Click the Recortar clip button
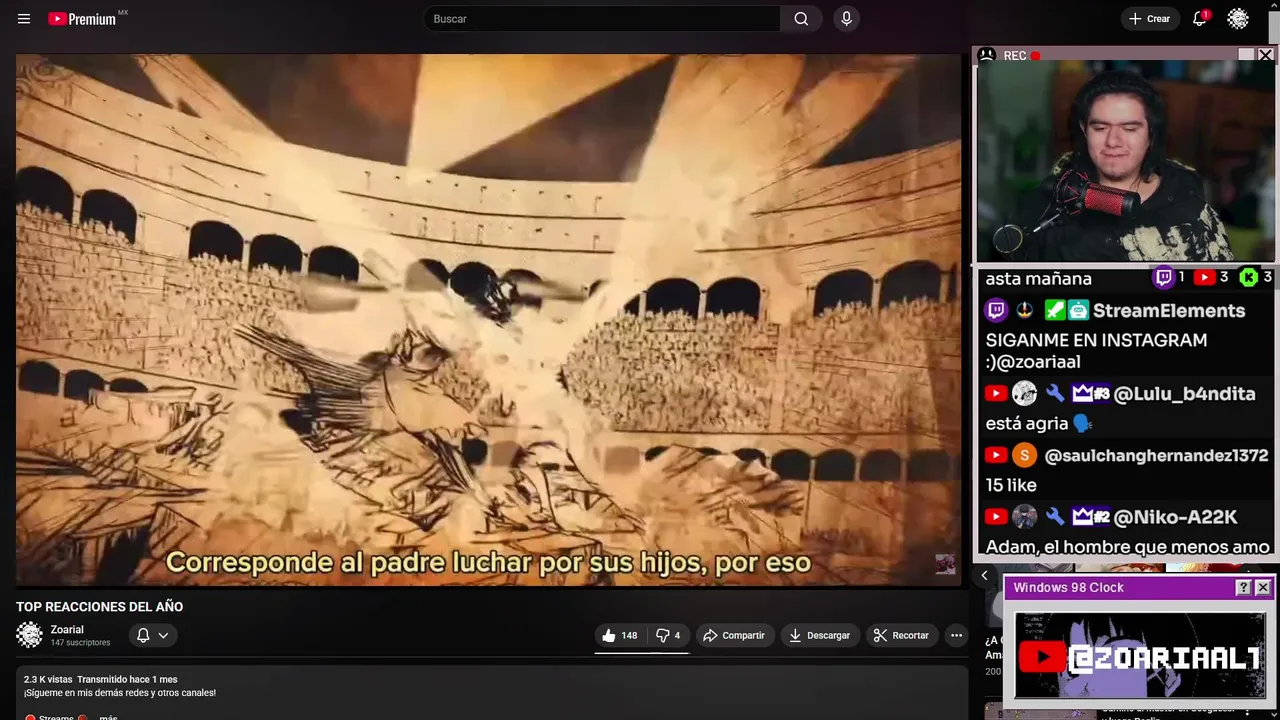This screenshot has height=720, width=1280. click(901, 635)
